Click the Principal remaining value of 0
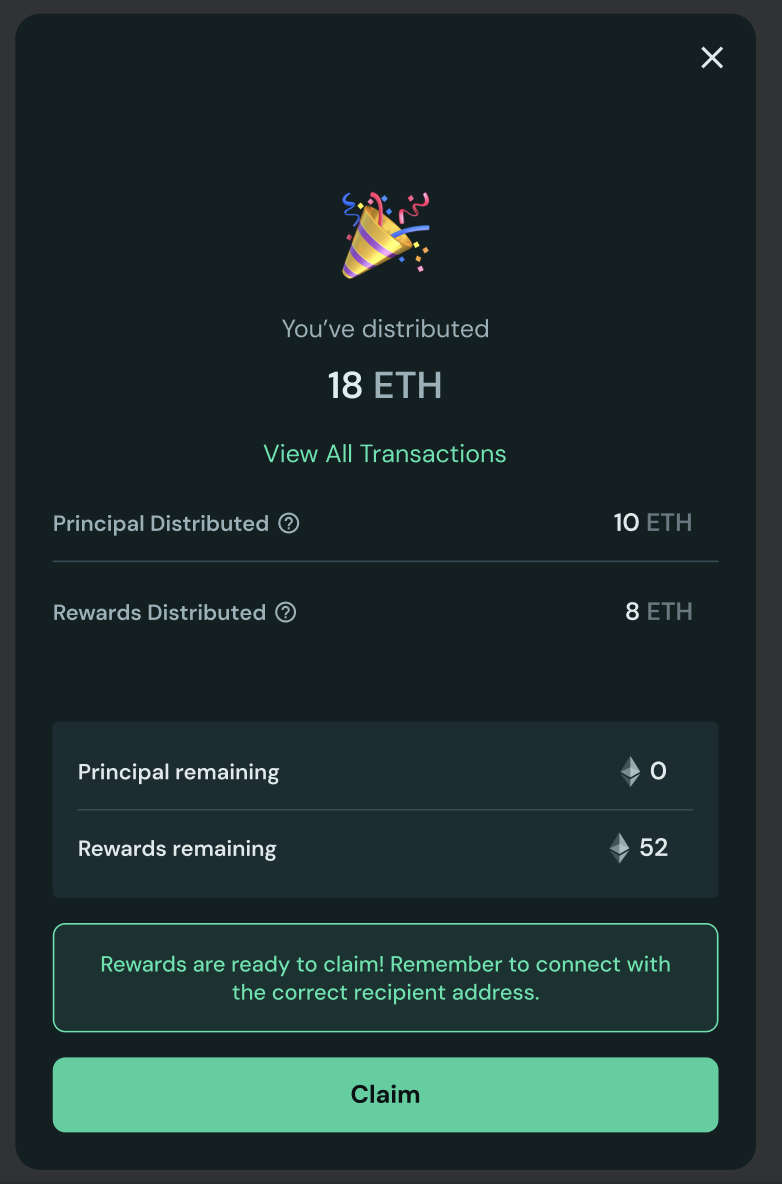The image size is (782, 1184). (x=658, y=771)
